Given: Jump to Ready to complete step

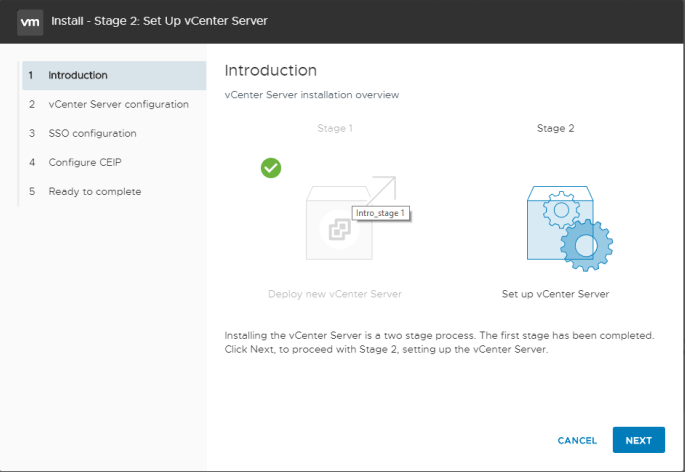Looking at the screenshot, I should point(114,191).
